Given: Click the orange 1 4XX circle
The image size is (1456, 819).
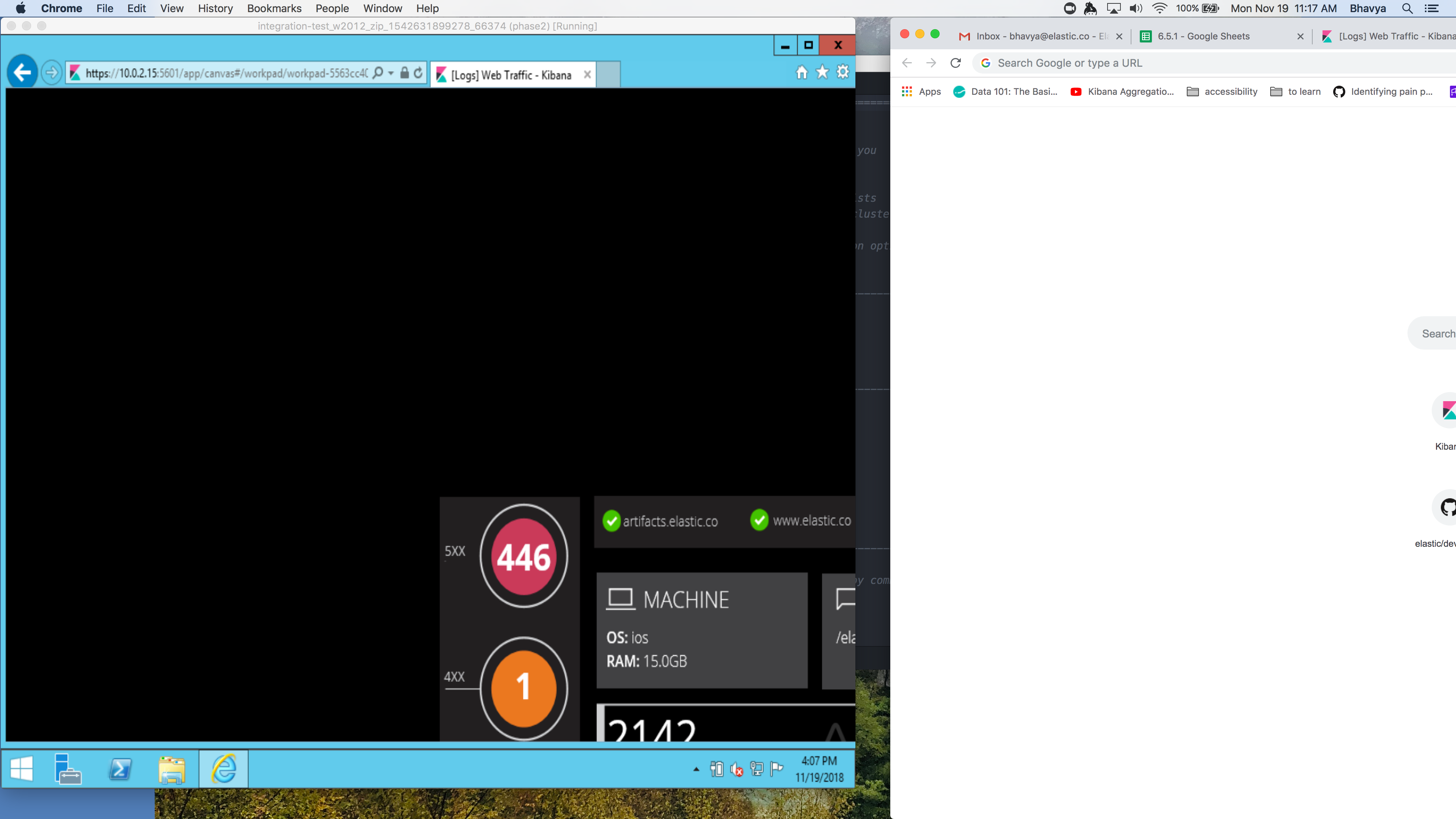Looking at the screenshot, I should click(524, 689).
